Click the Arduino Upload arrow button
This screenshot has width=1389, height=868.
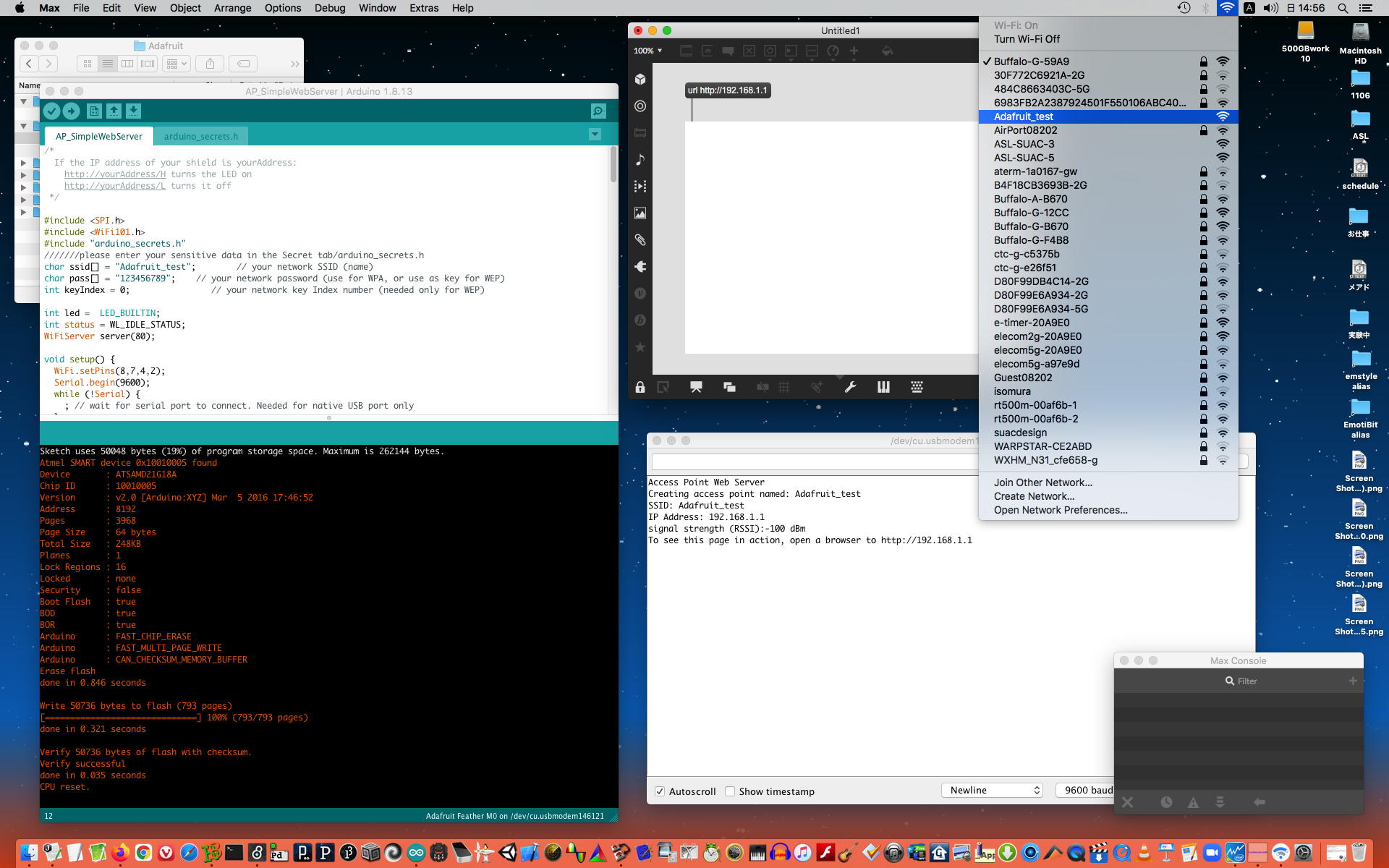(71, 111)
